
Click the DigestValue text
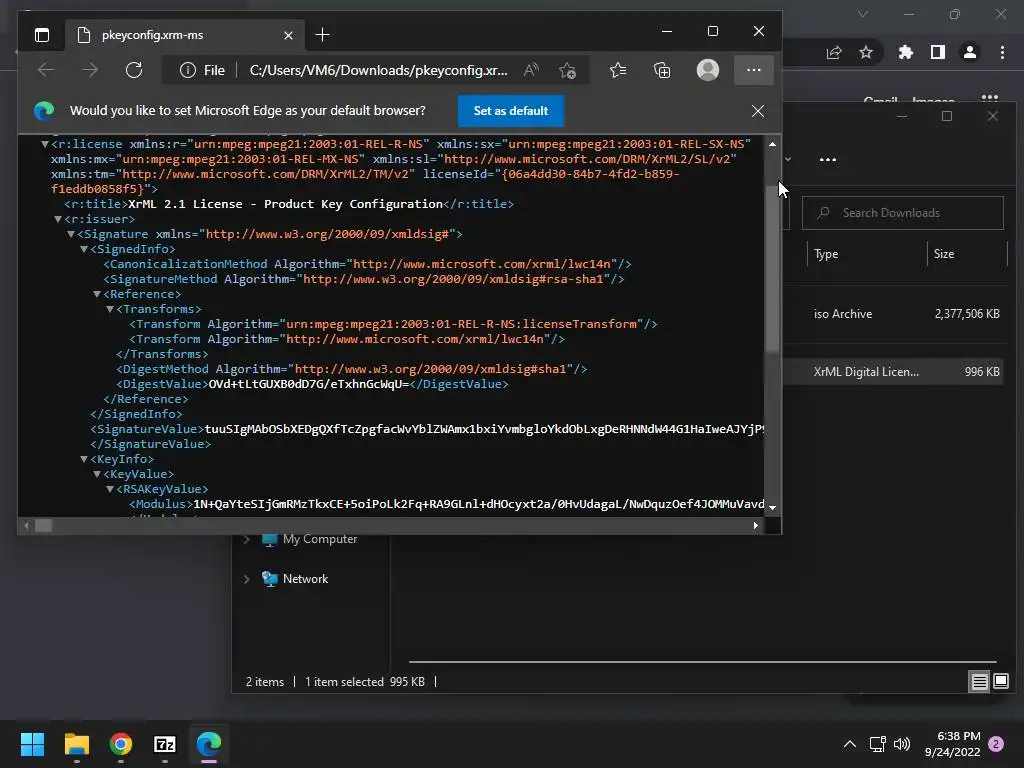pos(308,385)
